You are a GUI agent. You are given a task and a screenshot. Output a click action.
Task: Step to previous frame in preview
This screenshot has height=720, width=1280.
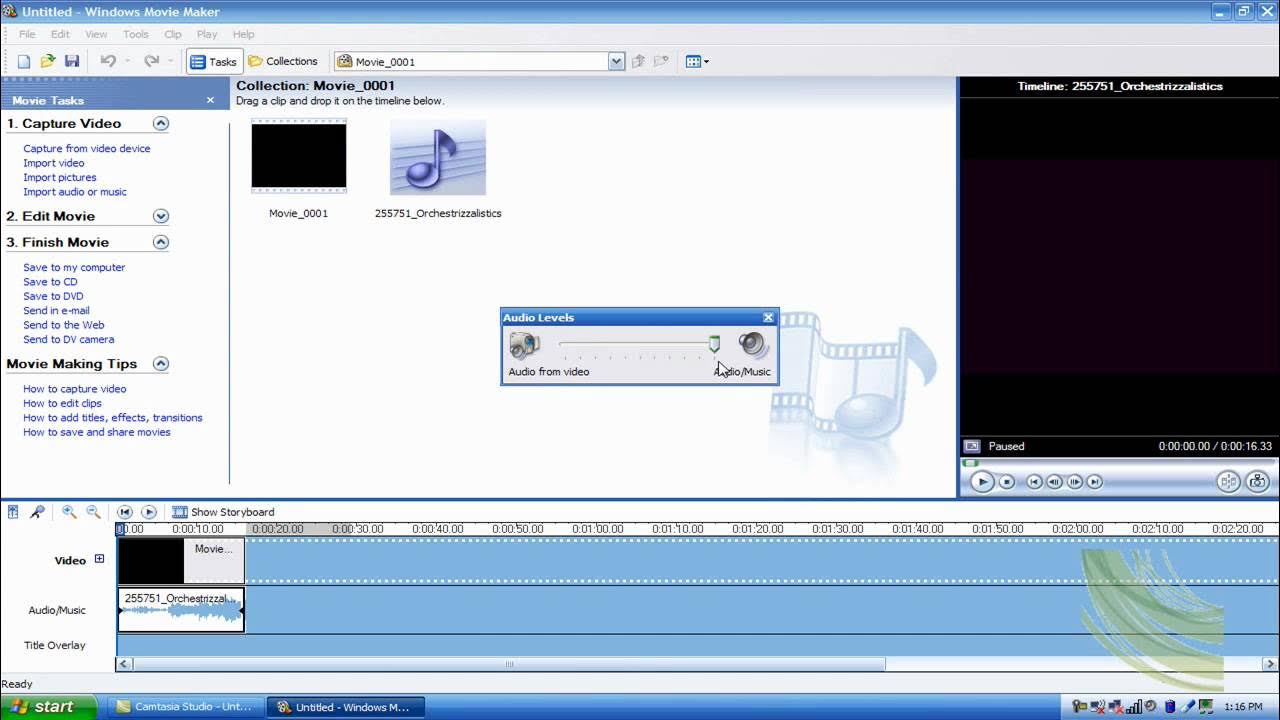(1054, 482)
